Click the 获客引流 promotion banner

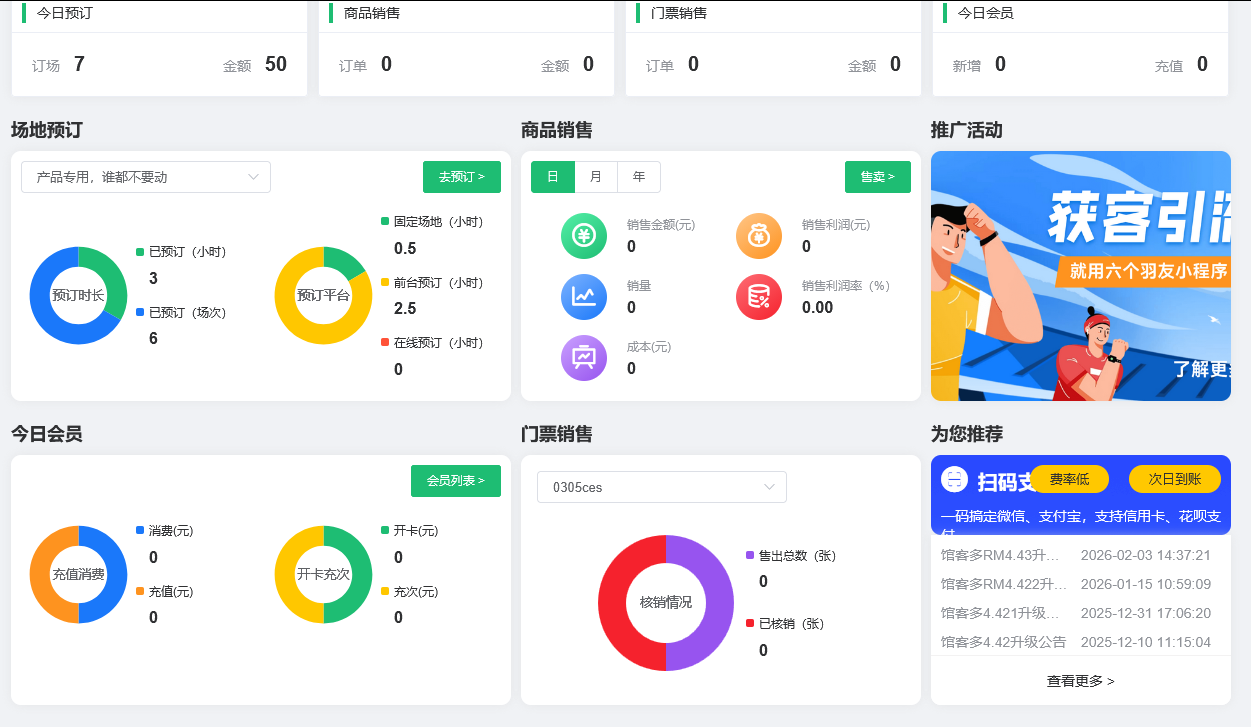[x=1080, y=276]
